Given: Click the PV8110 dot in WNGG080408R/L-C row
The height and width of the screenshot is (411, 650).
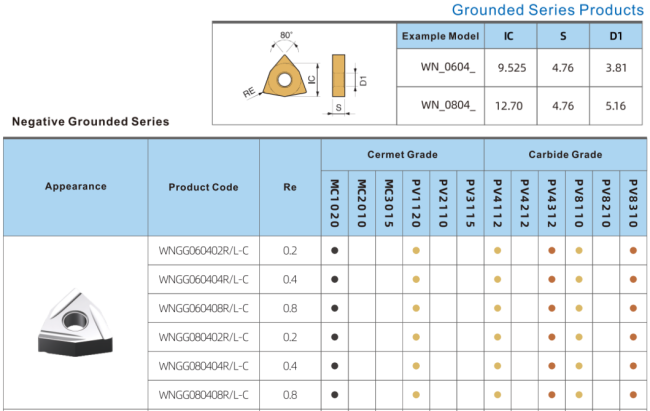Looking at the screenshot, I should (x=579, y=395).
